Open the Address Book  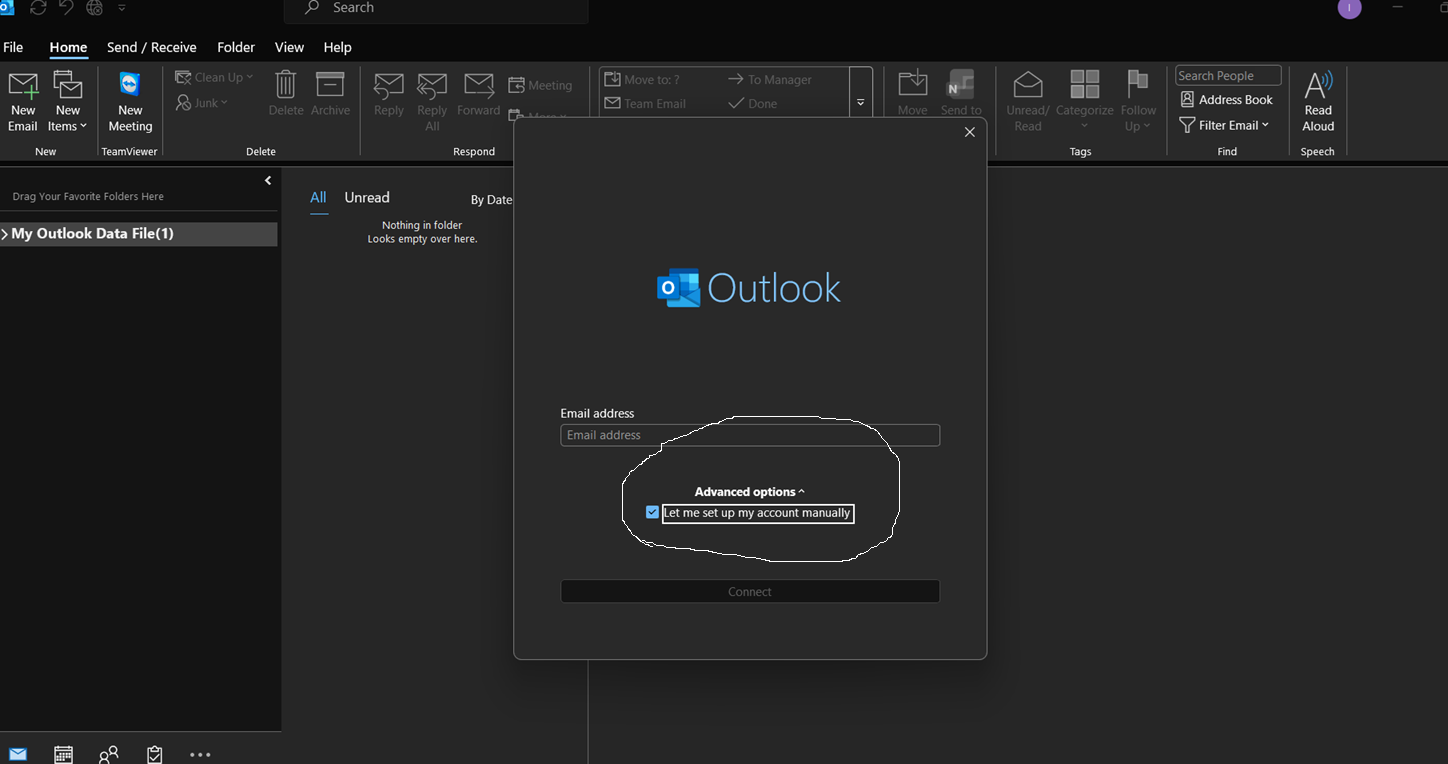tap(1227, 100)
